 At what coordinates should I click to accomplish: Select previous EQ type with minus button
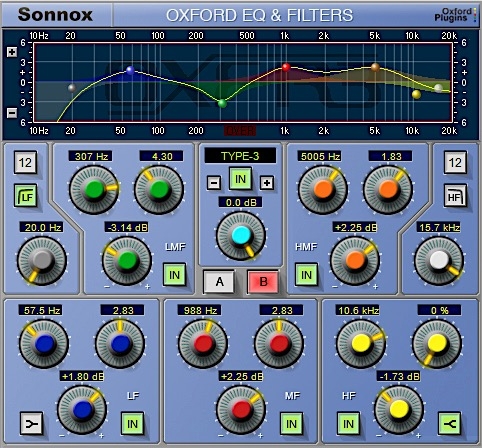pos(214,183)
